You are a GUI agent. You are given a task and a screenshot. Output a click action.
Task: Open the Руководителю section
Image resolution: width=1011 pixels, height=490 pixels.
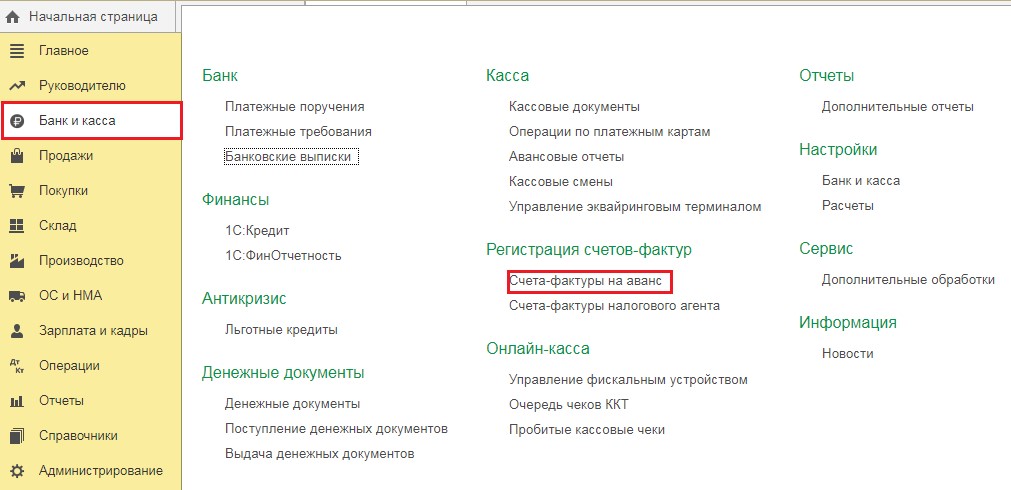(x=91, y=86)
